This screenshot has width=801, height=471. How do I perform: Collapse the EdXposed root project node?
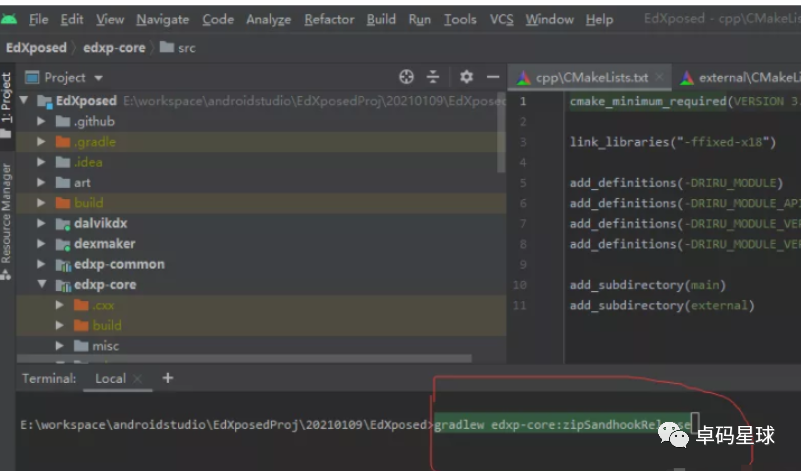(x=23, y=100)
